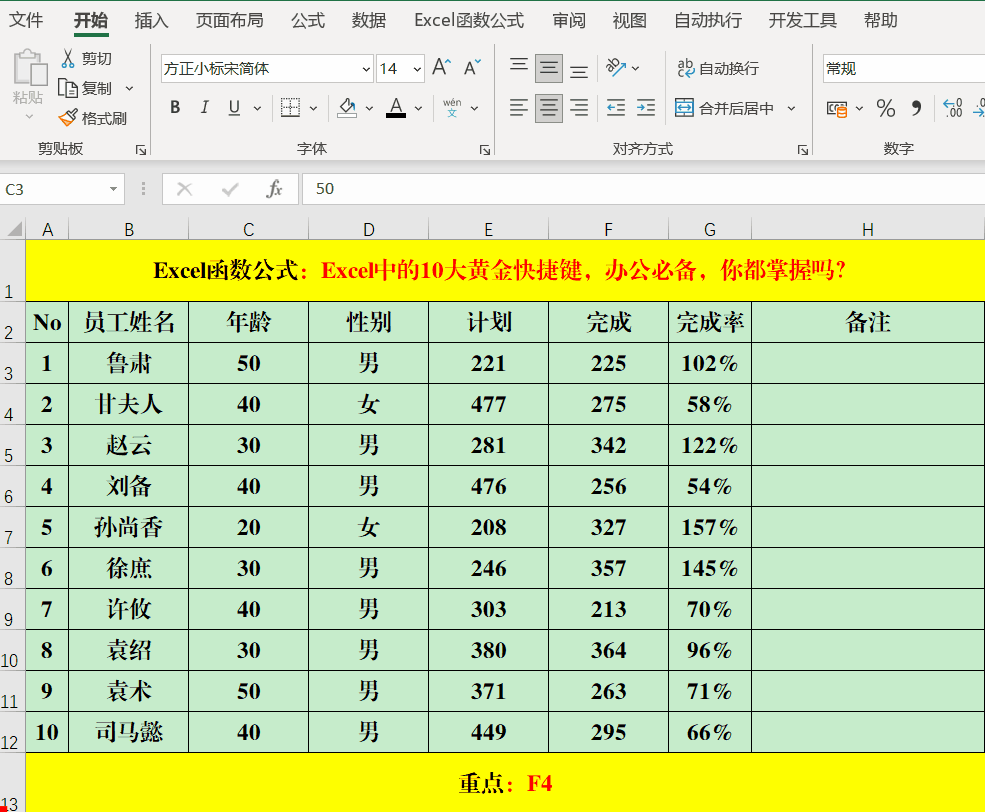The image size is (985, 812).
Task: Toggle italic formatting
Action: click(203, 107)
